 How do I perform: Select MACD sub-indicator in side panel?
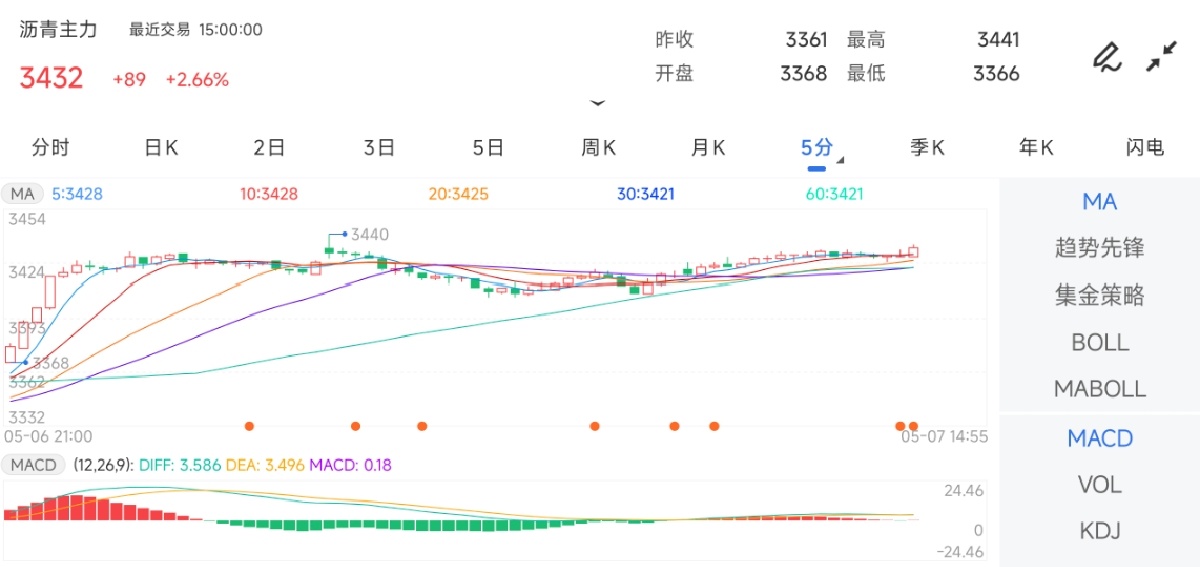1100,438
